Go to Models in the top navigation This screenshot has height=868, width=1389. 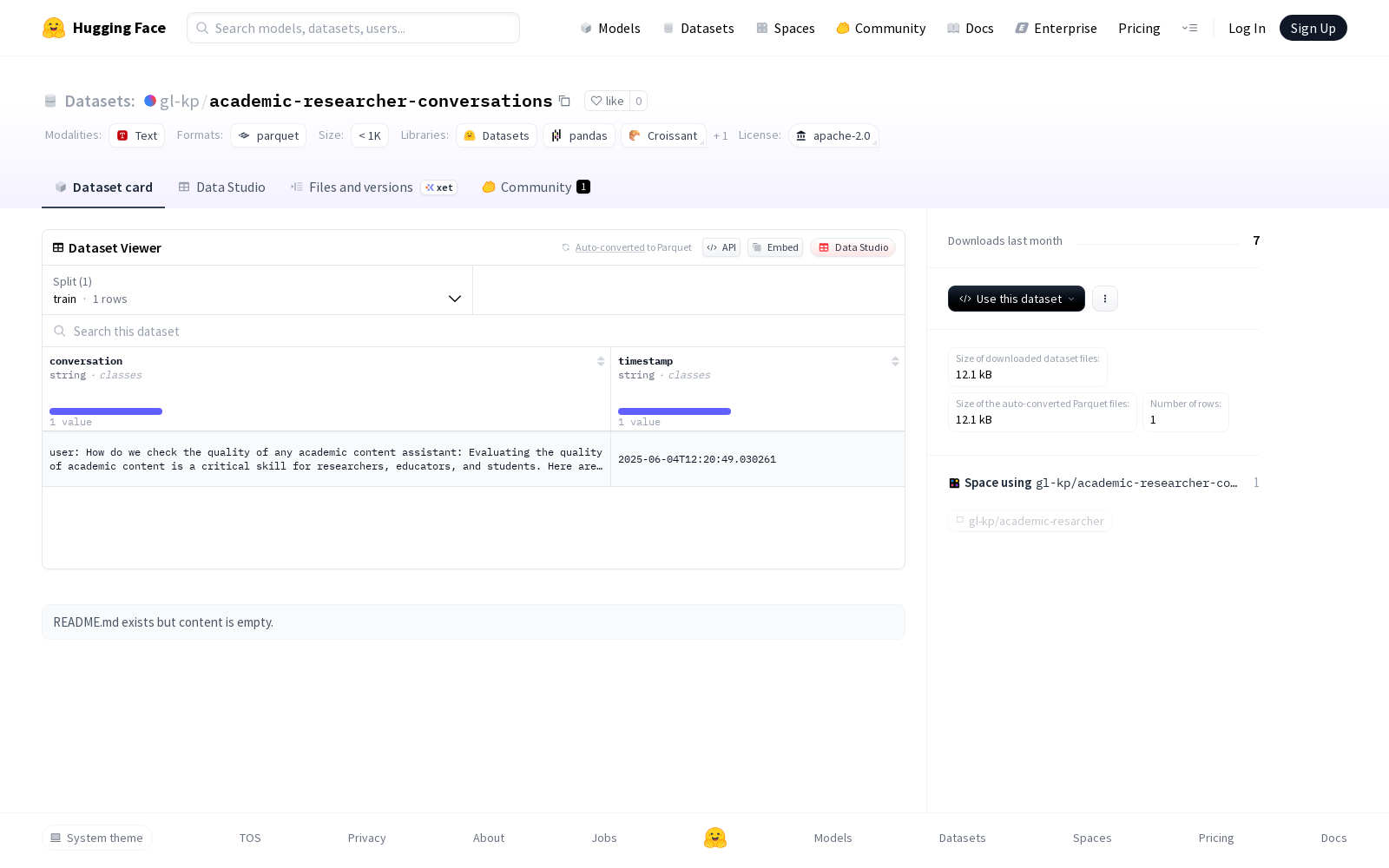pyautogui.click(x=610, y=28)
